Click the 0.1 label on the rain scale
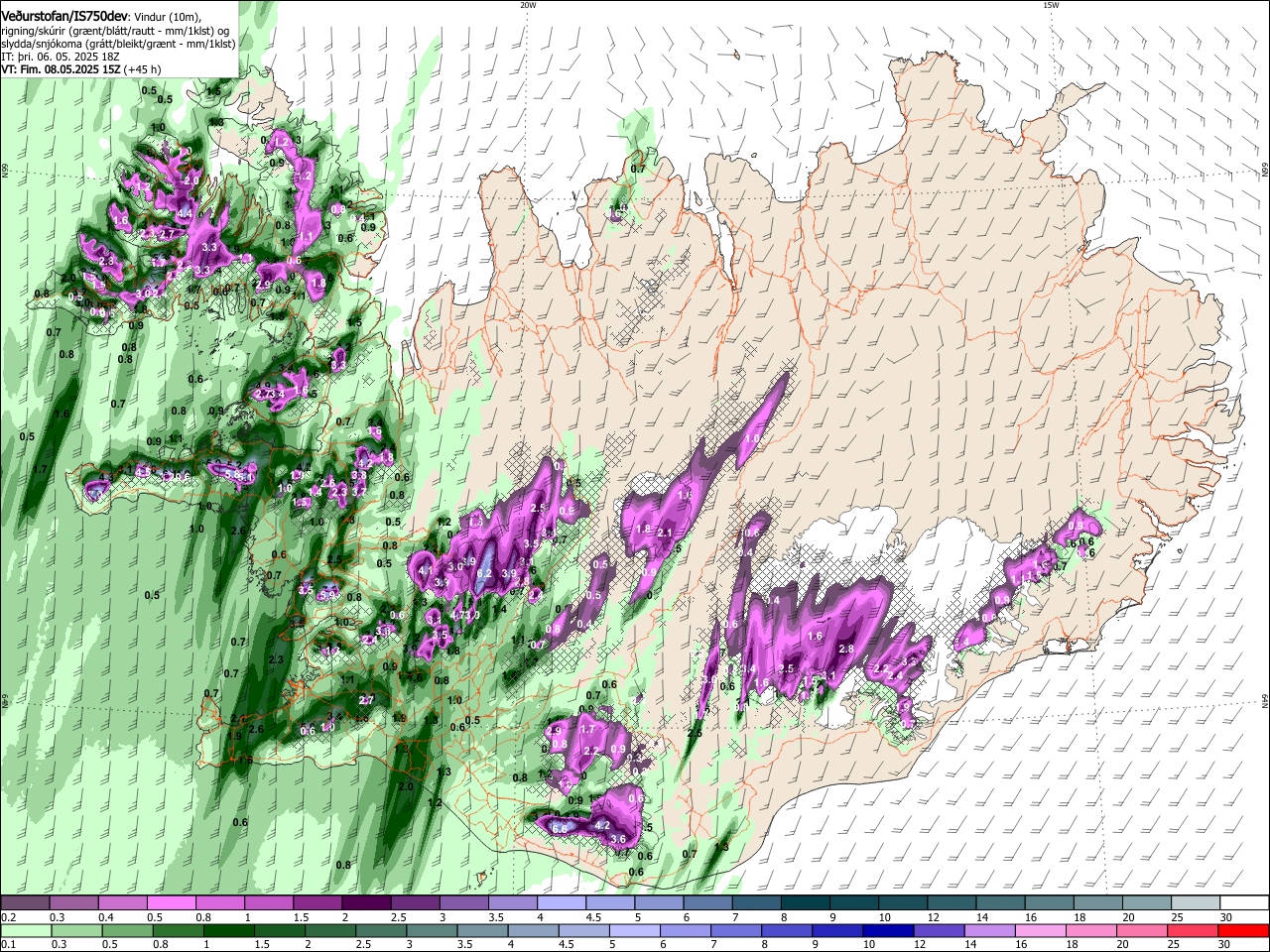 click(9, 944)
